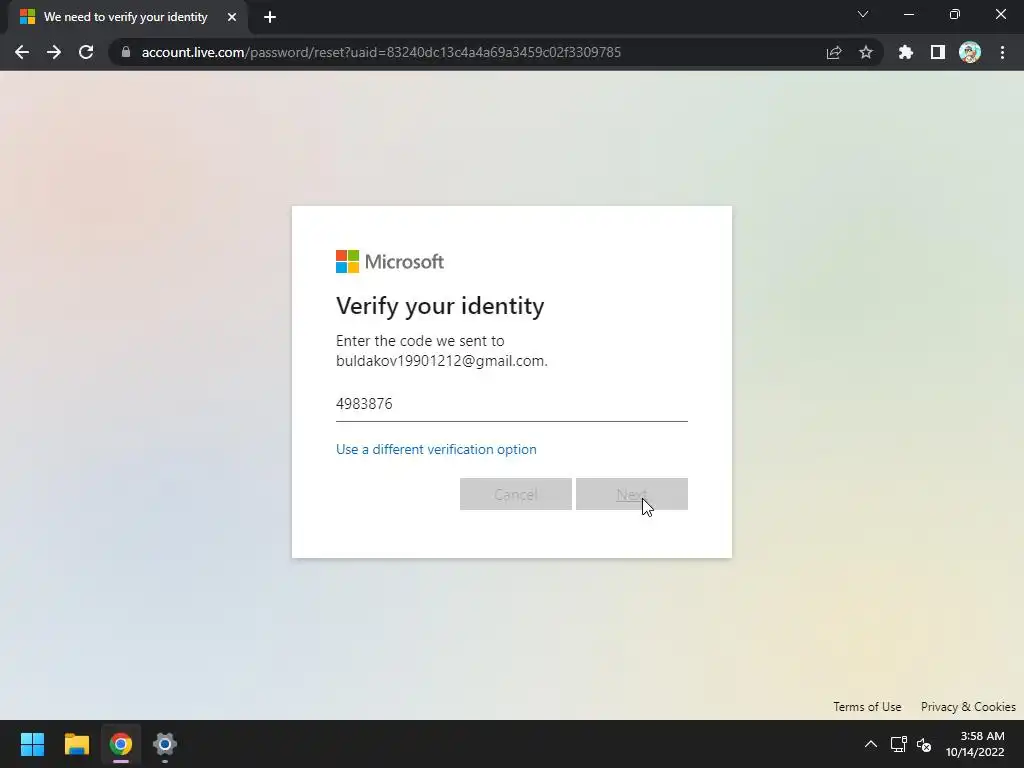
Task: Open Settings gear from the taskbar
Action: pos(165,744)
